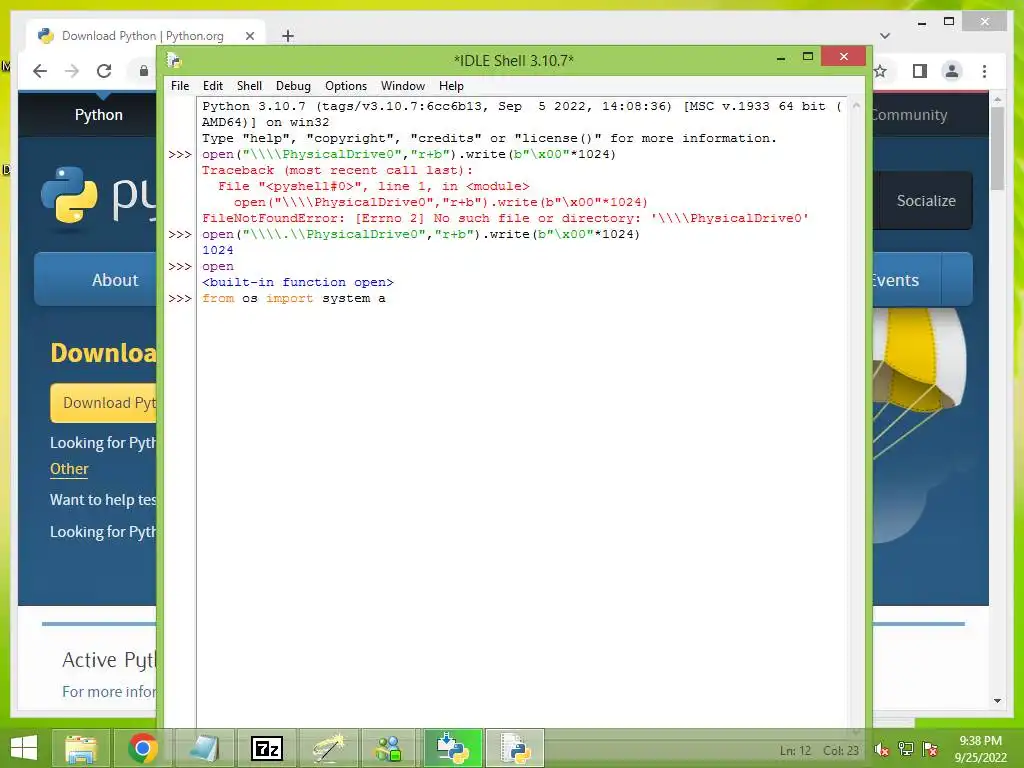
Task: Select the Python top navigation tab
Action: point(99,115)
